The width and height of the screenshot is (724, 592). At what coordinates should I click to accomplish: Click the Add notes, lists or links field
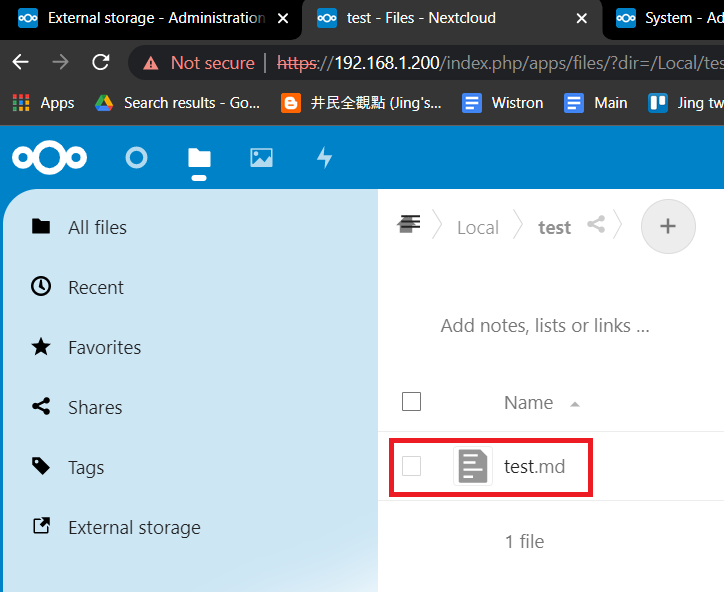(545, 326)
